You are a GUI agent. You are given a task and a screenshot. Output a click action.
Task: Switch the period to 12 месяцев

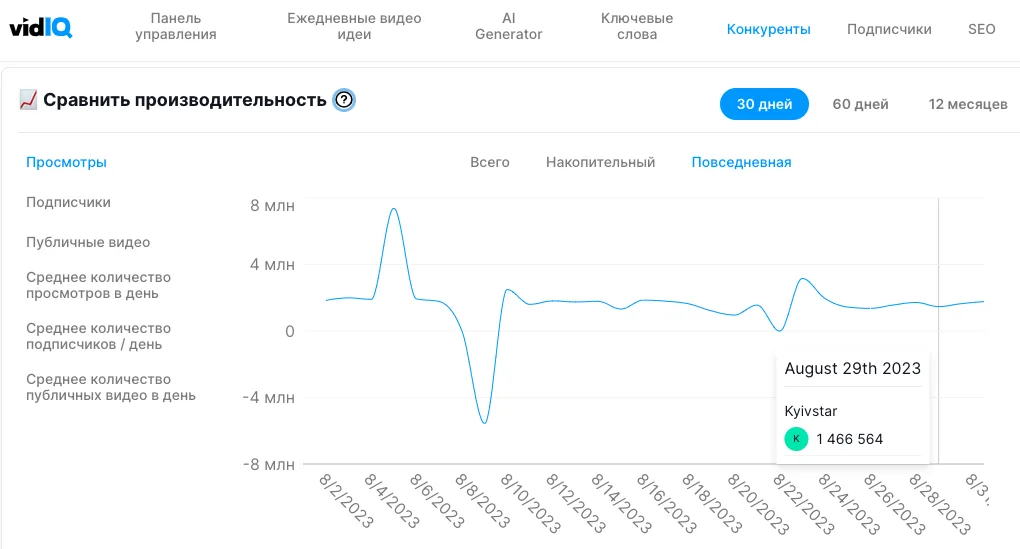coord(967,104)
